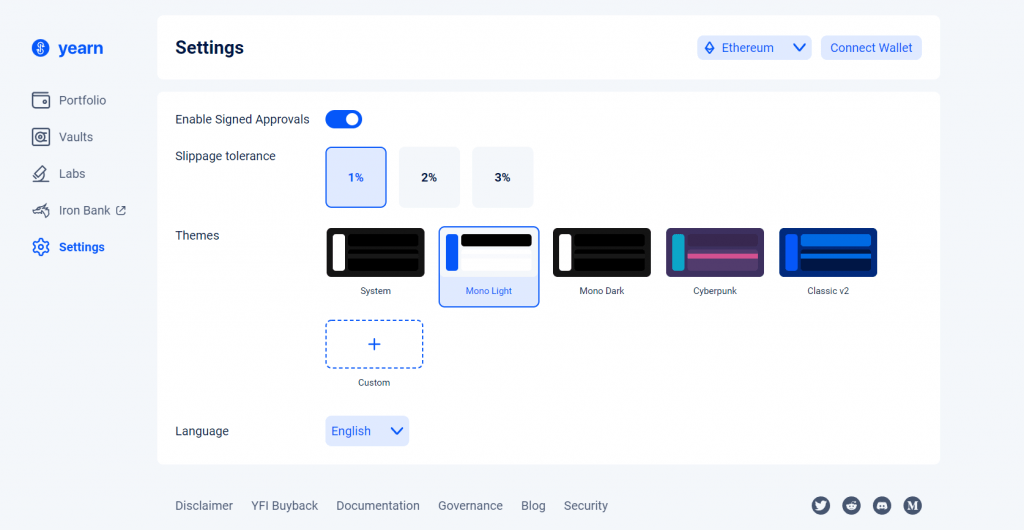Choose the Cyberpunk theme swatch

click(x=715, y=252)
